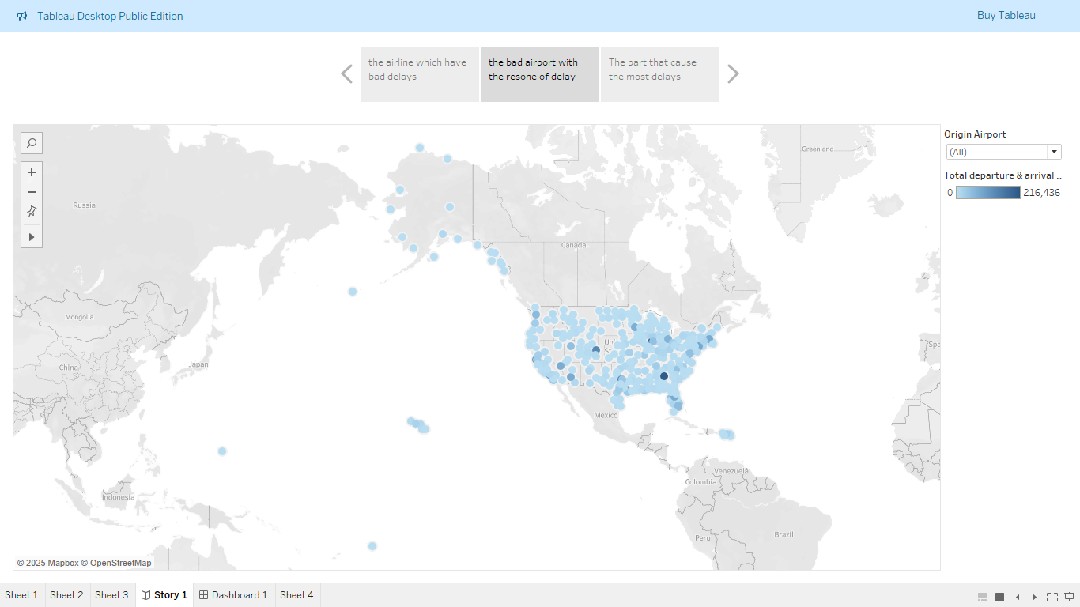The image size is (1080, 607).
Task: Click the Tableau logo icon
Action: coord(22,16)
